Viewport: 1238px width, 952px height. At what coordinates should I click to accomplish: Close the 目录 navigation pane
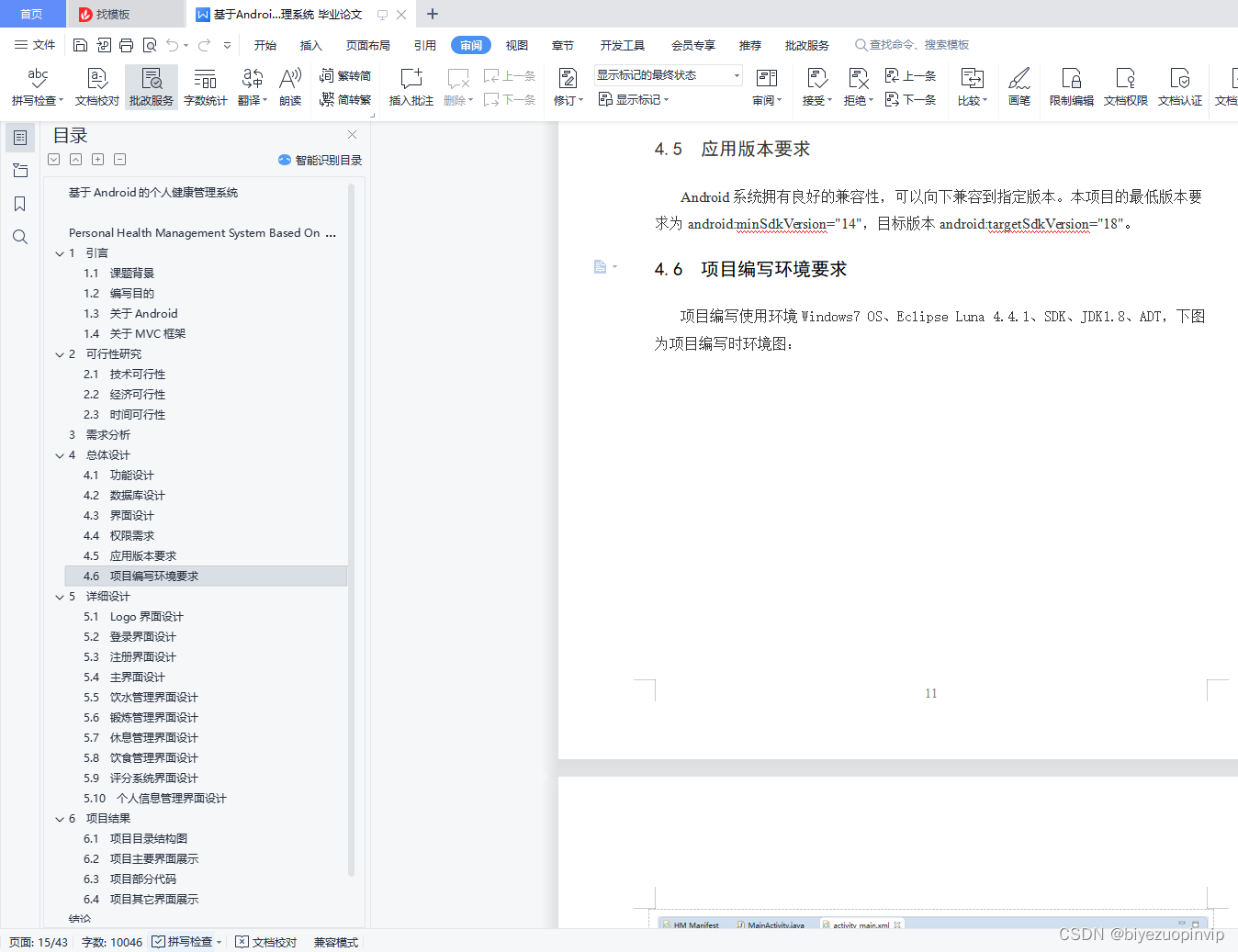pyautogui.click(x=352, y=134)
